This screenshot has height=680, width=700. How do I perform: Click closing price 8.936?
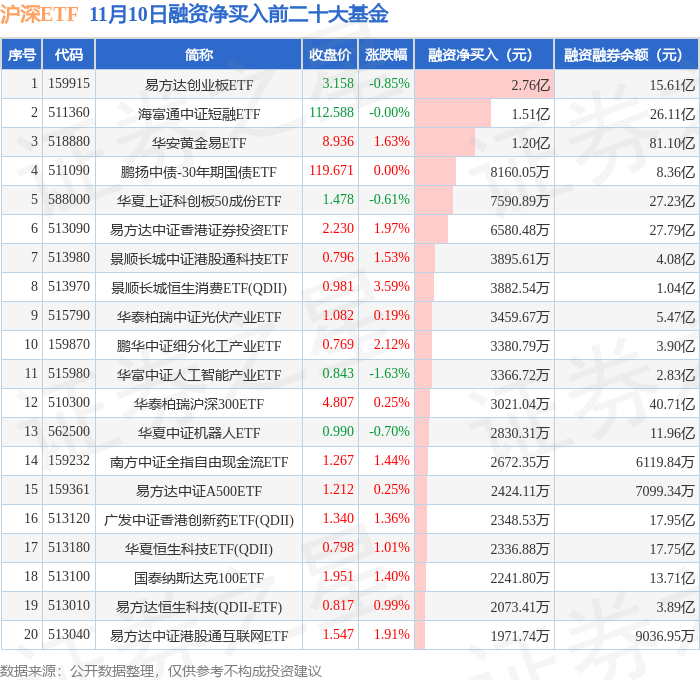[x=338, y=141]
